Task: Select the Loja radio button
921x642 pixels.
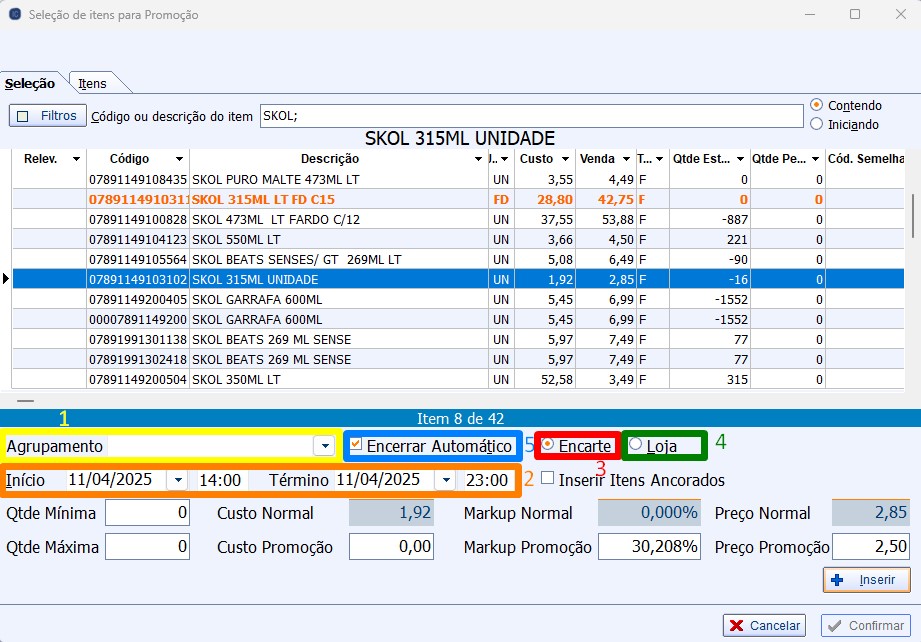Action: [635, 445]
